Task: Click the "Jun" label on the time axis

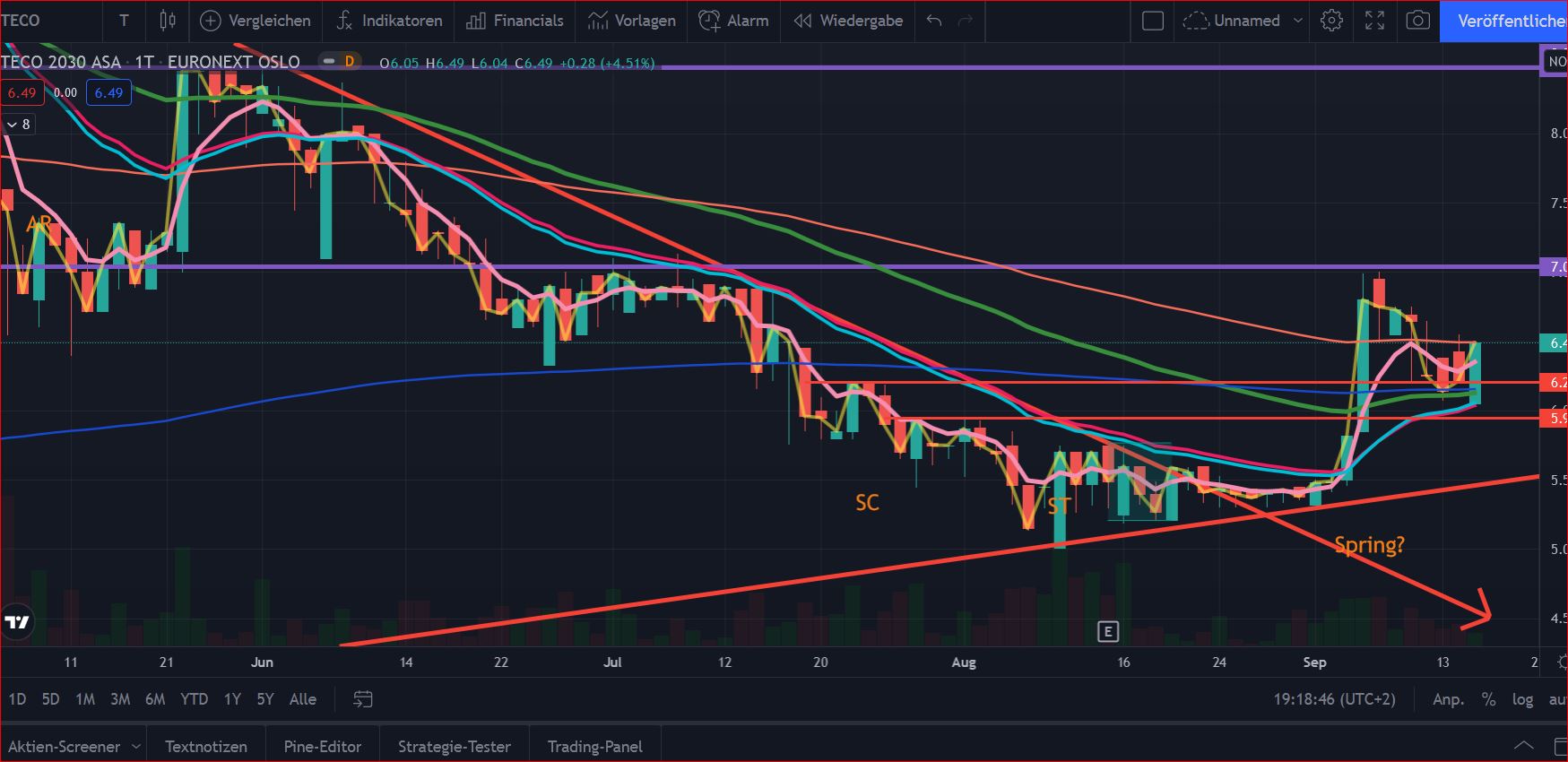Action: point(262,662)
